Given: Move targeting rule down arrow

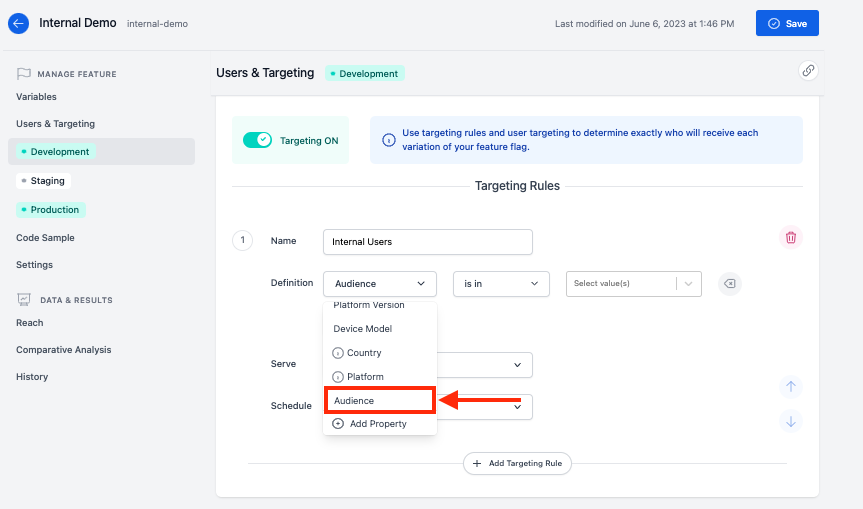Looking at the screenshot, I should (x=791, y=421).
